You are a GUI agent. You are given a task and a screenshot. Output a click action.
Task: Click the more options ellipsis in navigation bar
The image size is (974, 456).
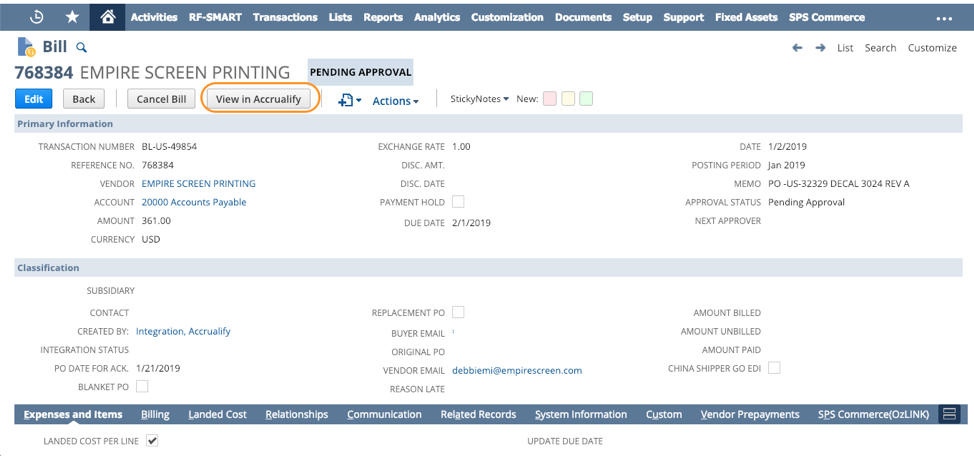944,19
